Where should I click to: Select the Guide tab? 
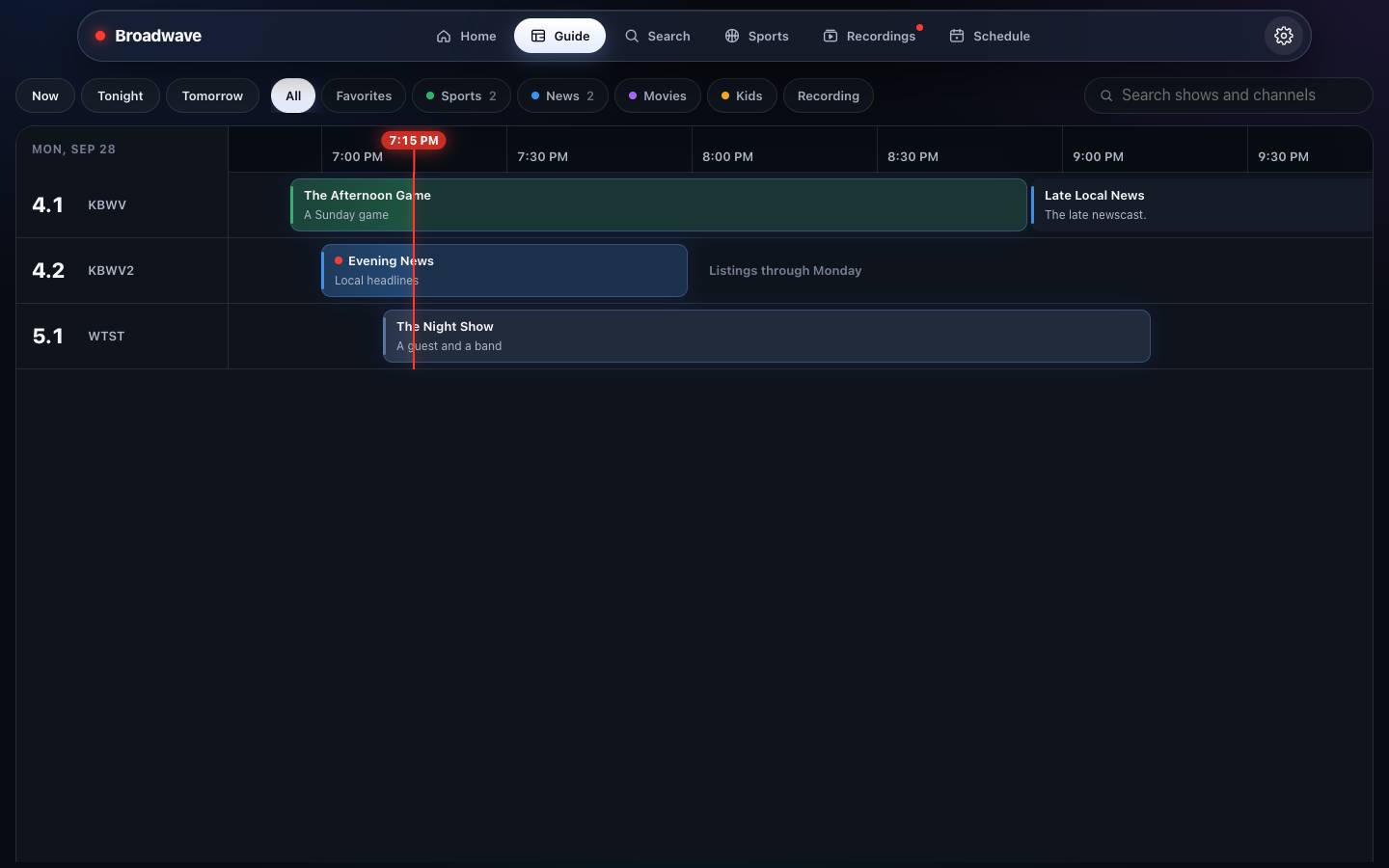[559, 36]
